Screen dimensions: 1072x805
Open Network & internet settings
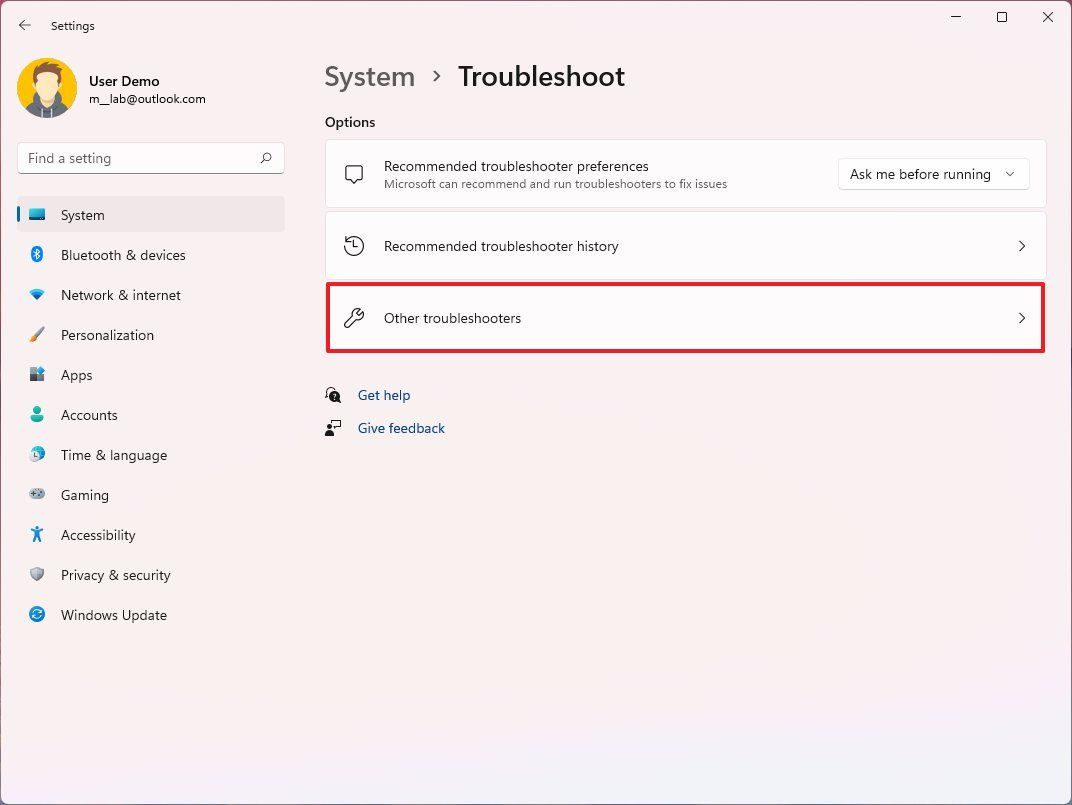tap(120, 295)
